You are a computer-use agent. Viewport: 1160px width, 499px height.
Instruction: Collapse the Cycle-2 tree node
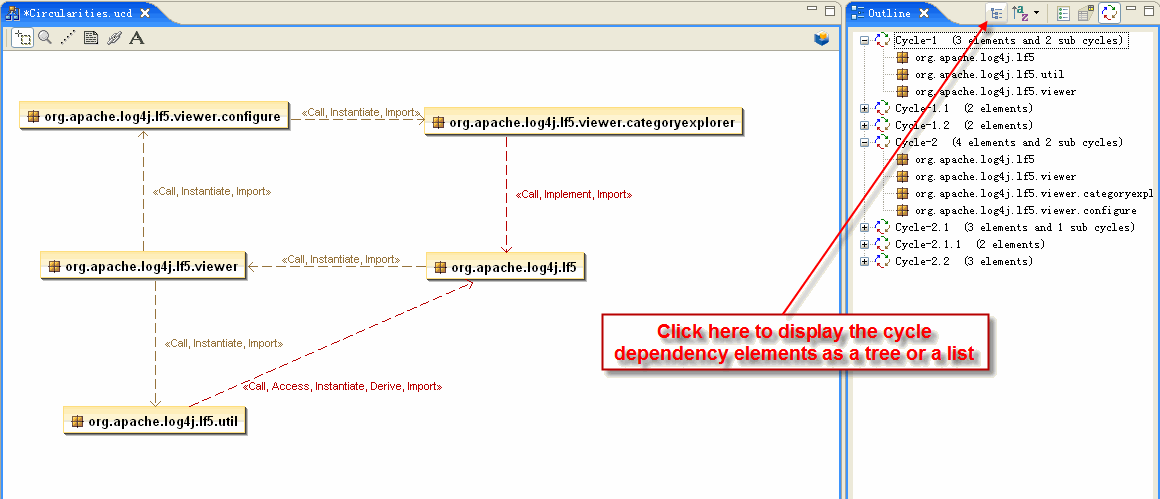(x=864, y=143)
